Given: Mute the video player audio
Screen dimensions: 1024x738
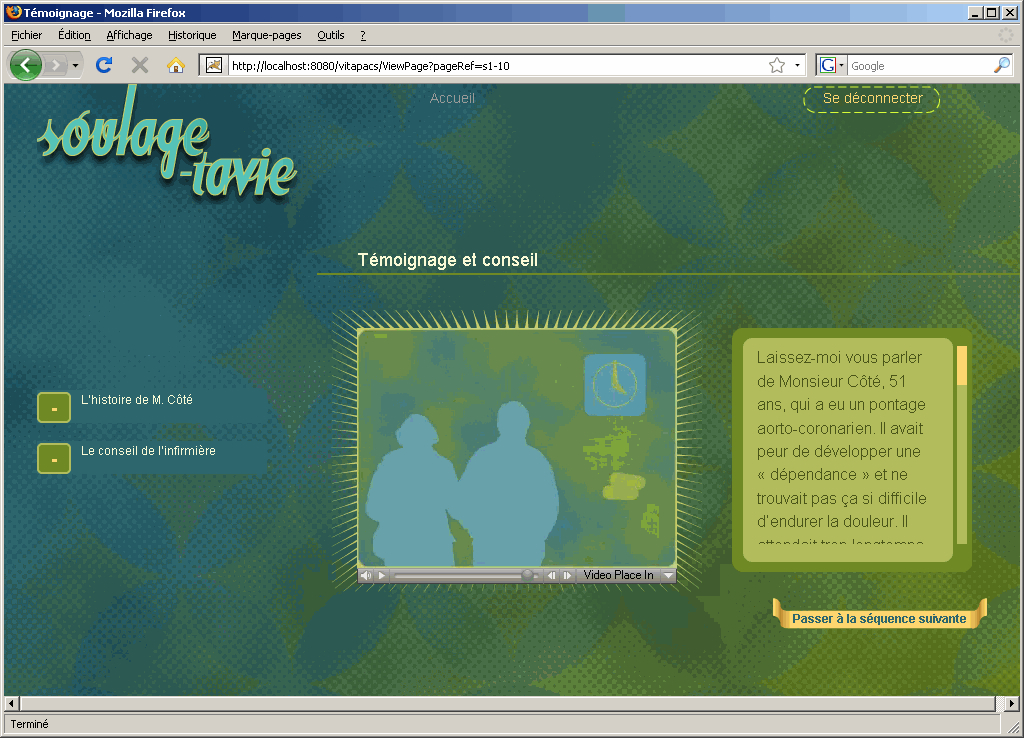Looking at the screenshot, I should (366, 576).
